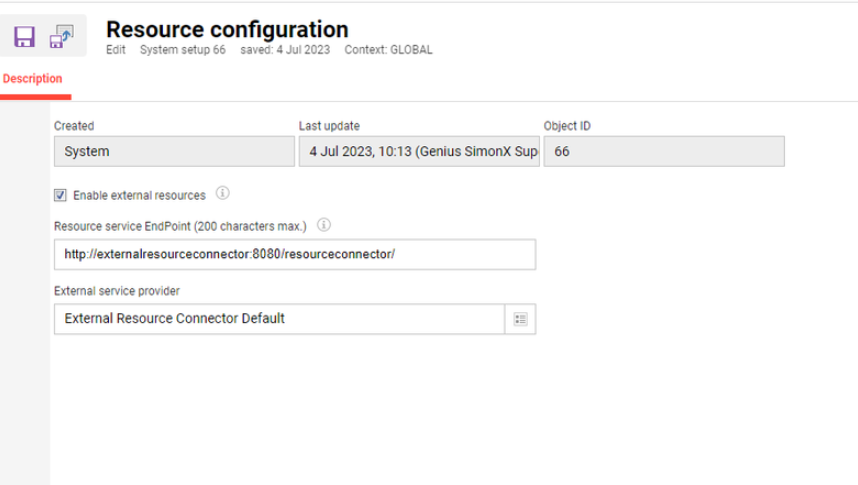
Task: Click the Object ID label
Action: [567, 126]
